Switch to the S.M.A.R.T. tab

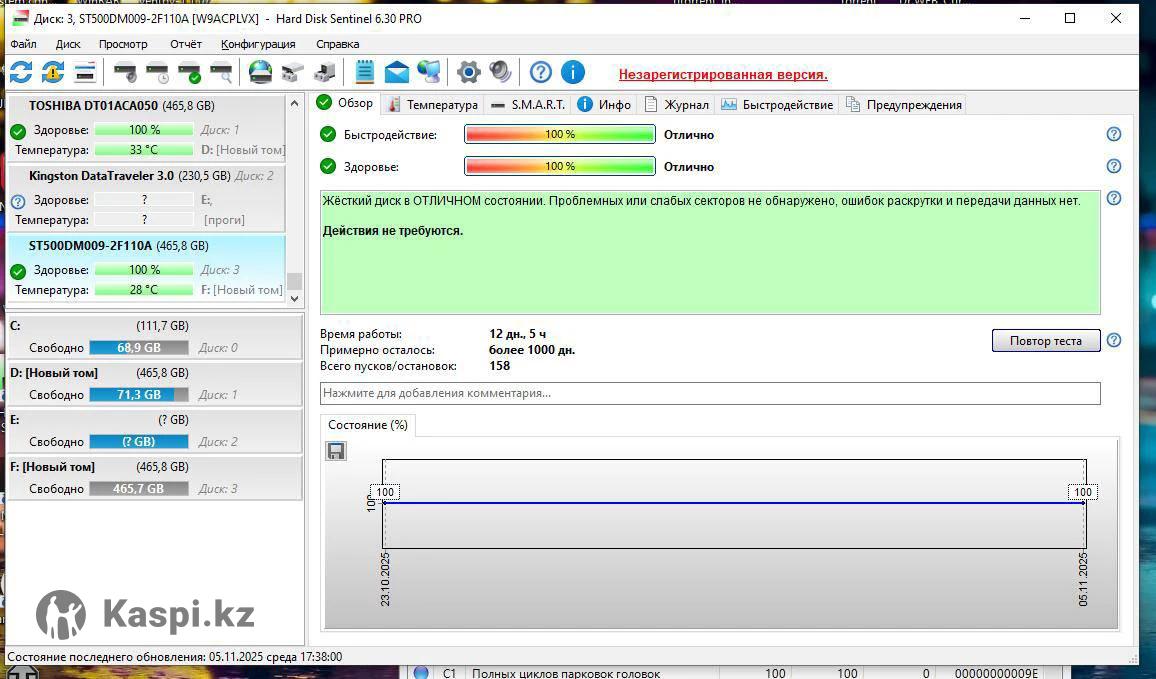click(528, 104)
